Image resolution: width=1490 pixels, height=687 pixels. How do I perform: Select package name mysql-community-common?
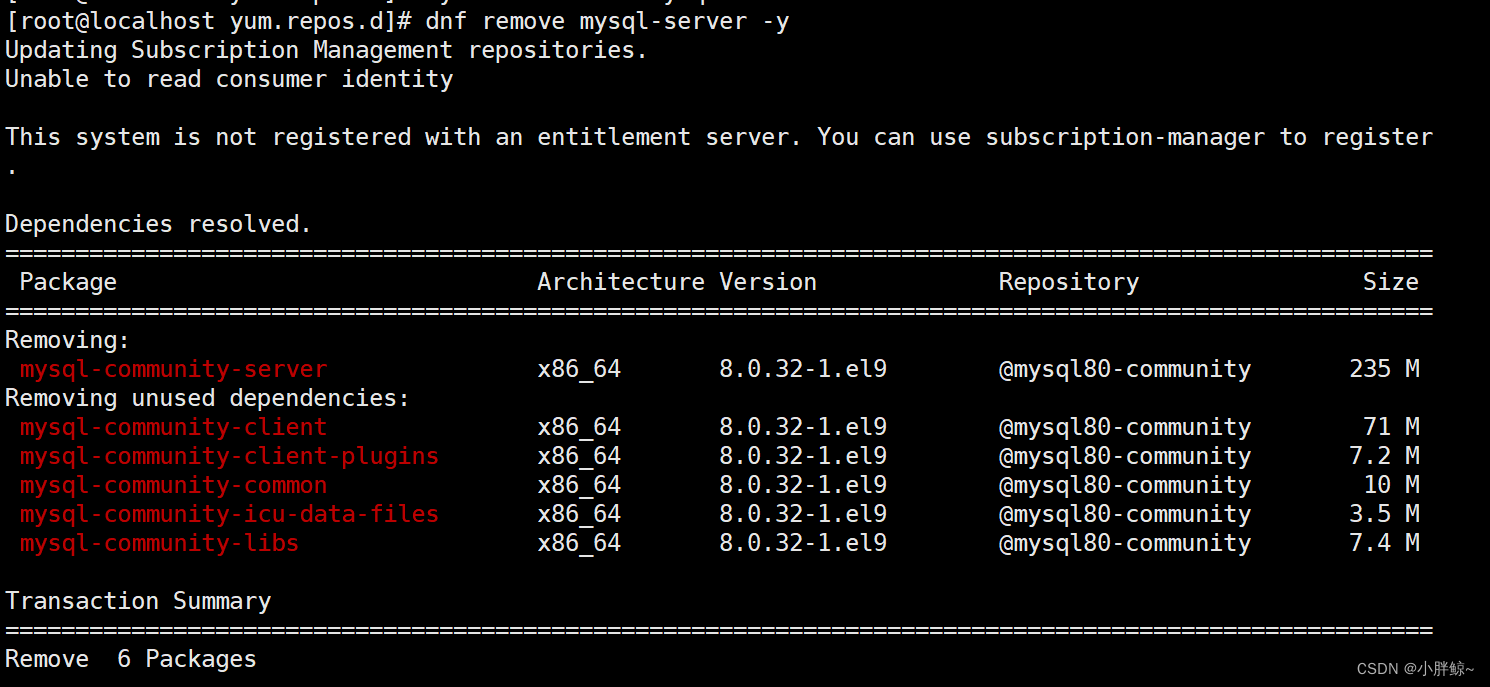click(173, 485)
